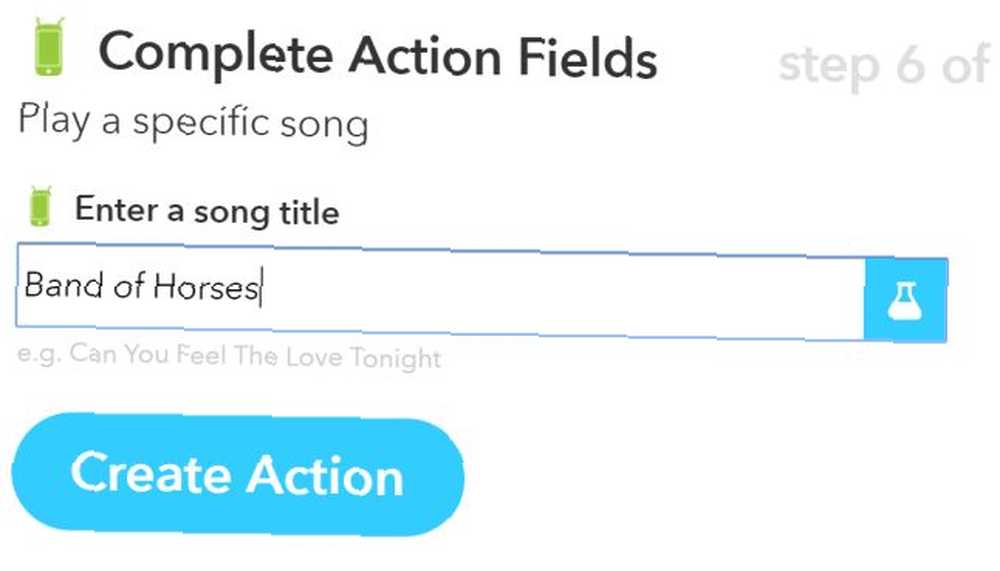The height and width of the screenshot is (571, 1000).
Task: Click the word 'Fields' in the page heading
Action: (x=587, y=58)
